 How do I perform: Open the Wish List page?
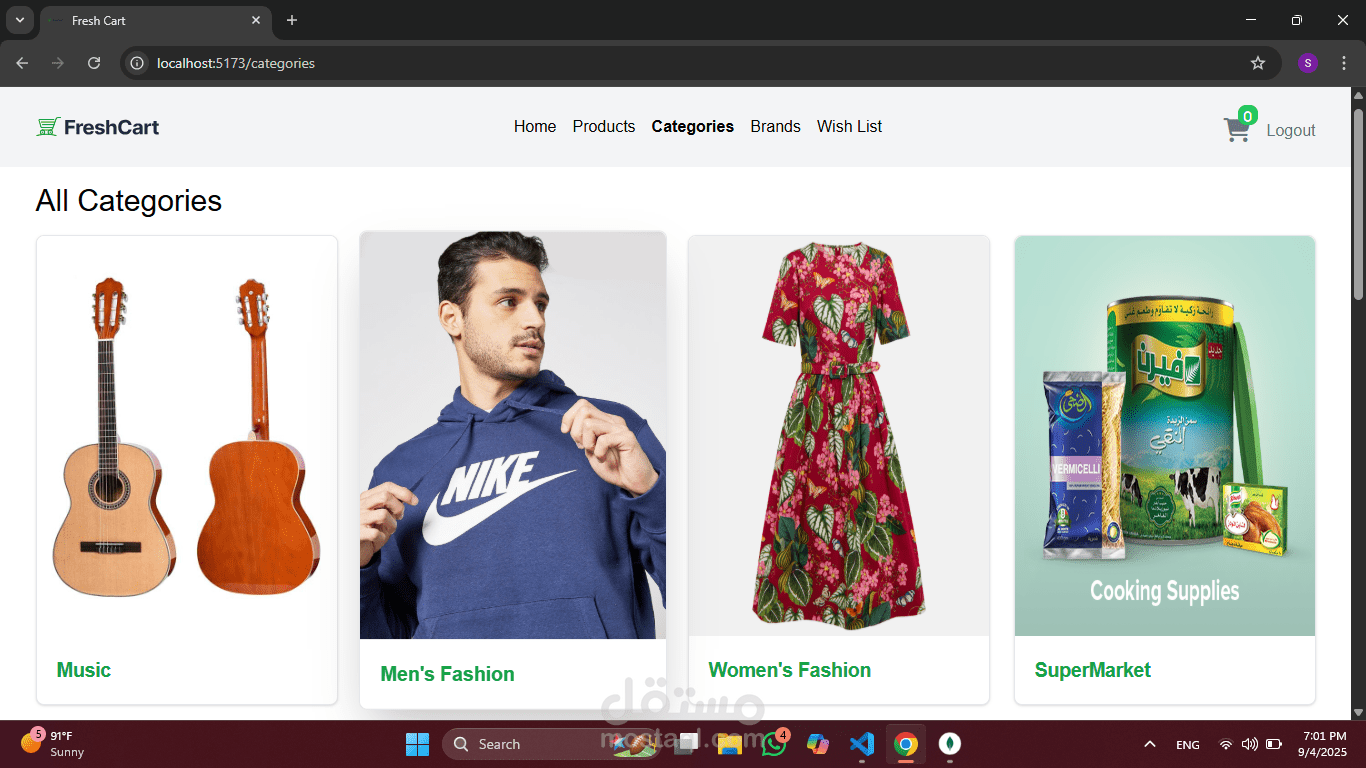click(850, 127)
